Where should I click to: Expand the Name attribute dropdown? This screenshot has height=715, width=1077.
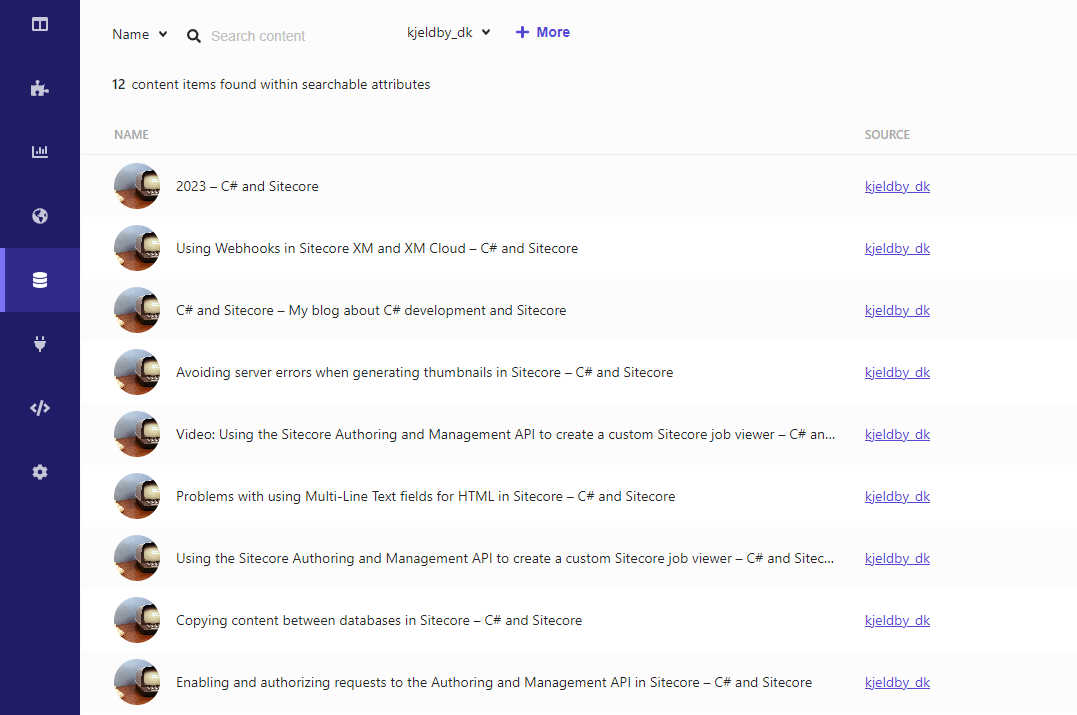[140, 34]
